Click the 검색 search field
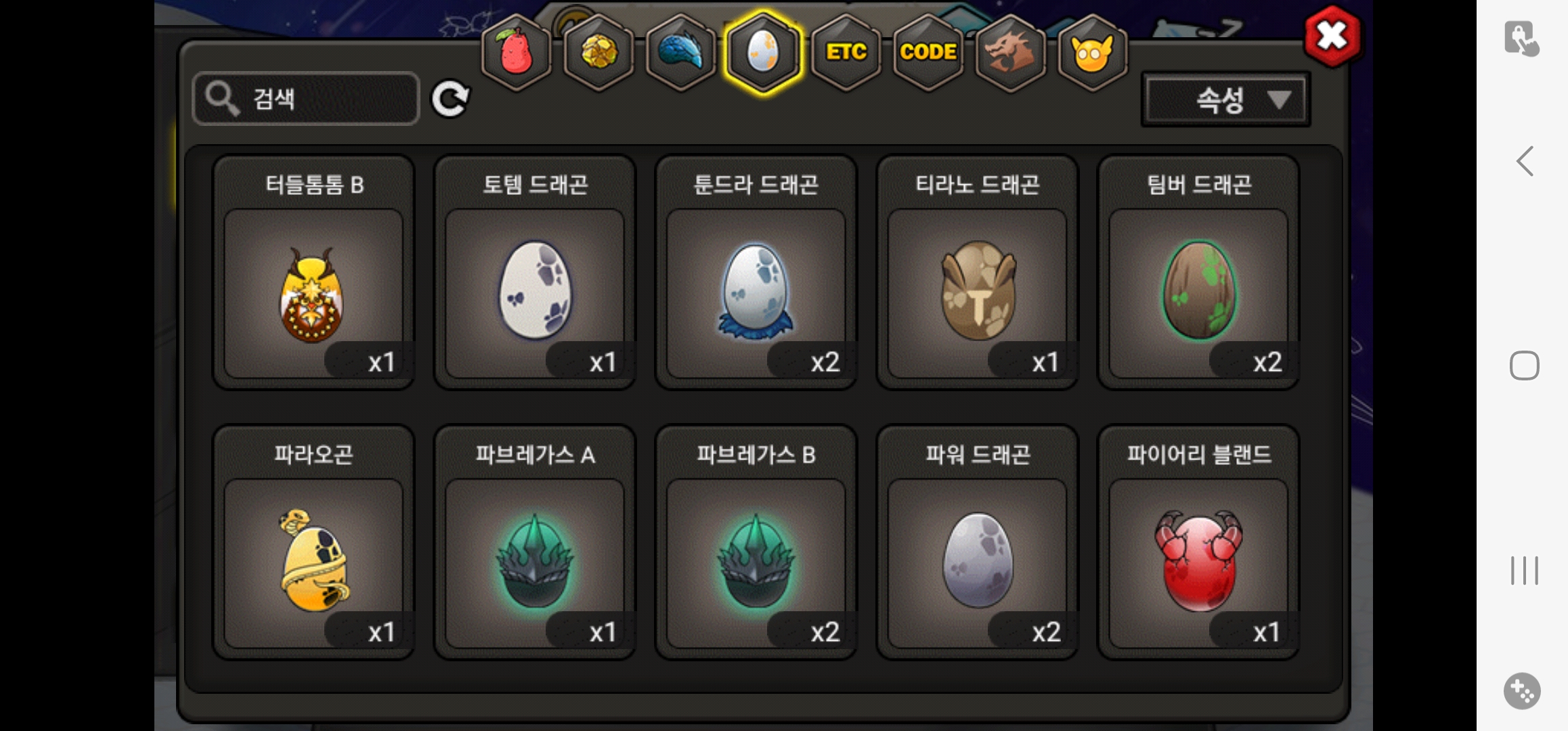 306,99
